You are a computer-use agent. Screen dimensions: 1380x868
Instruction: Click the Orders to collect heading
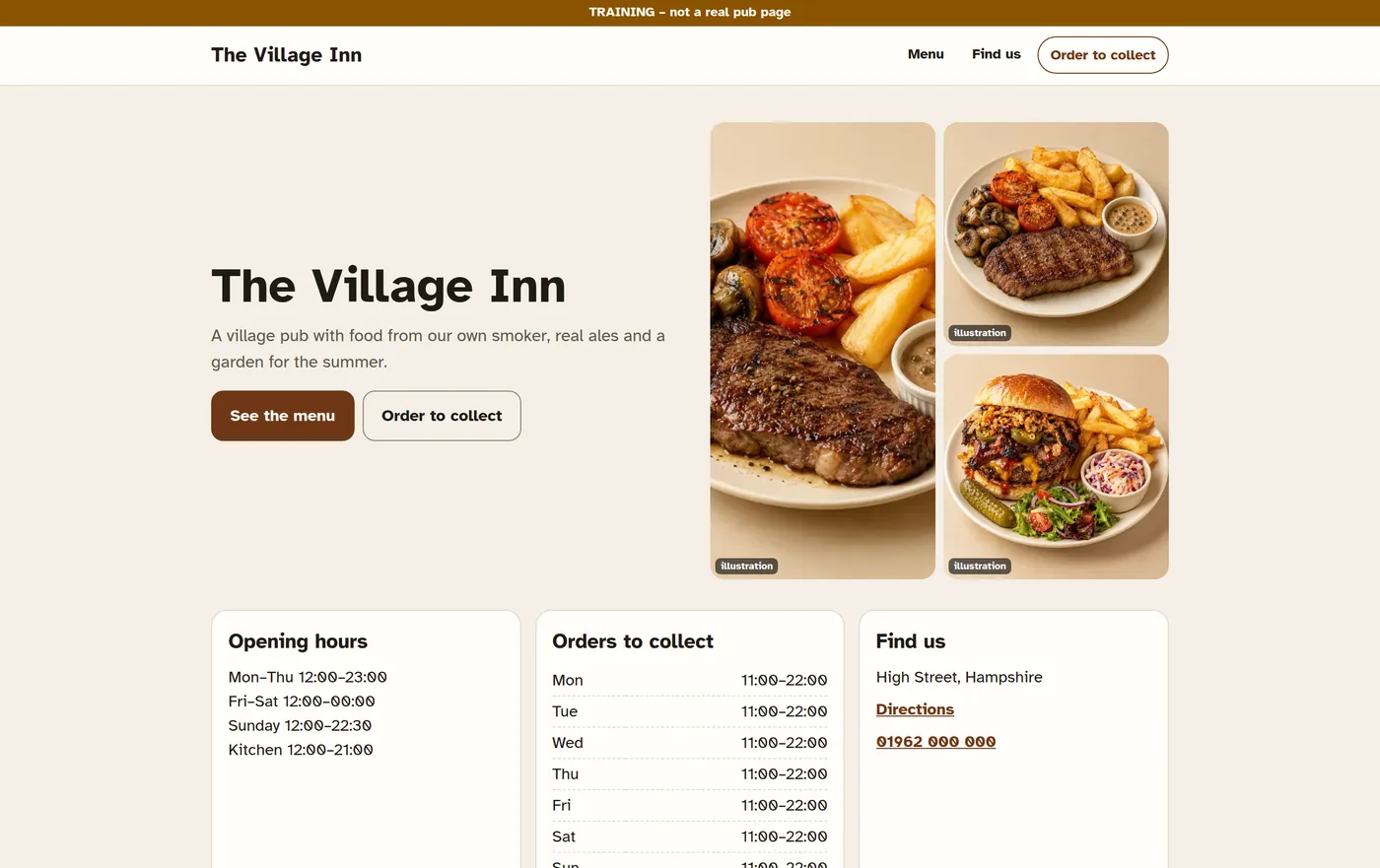633,641
